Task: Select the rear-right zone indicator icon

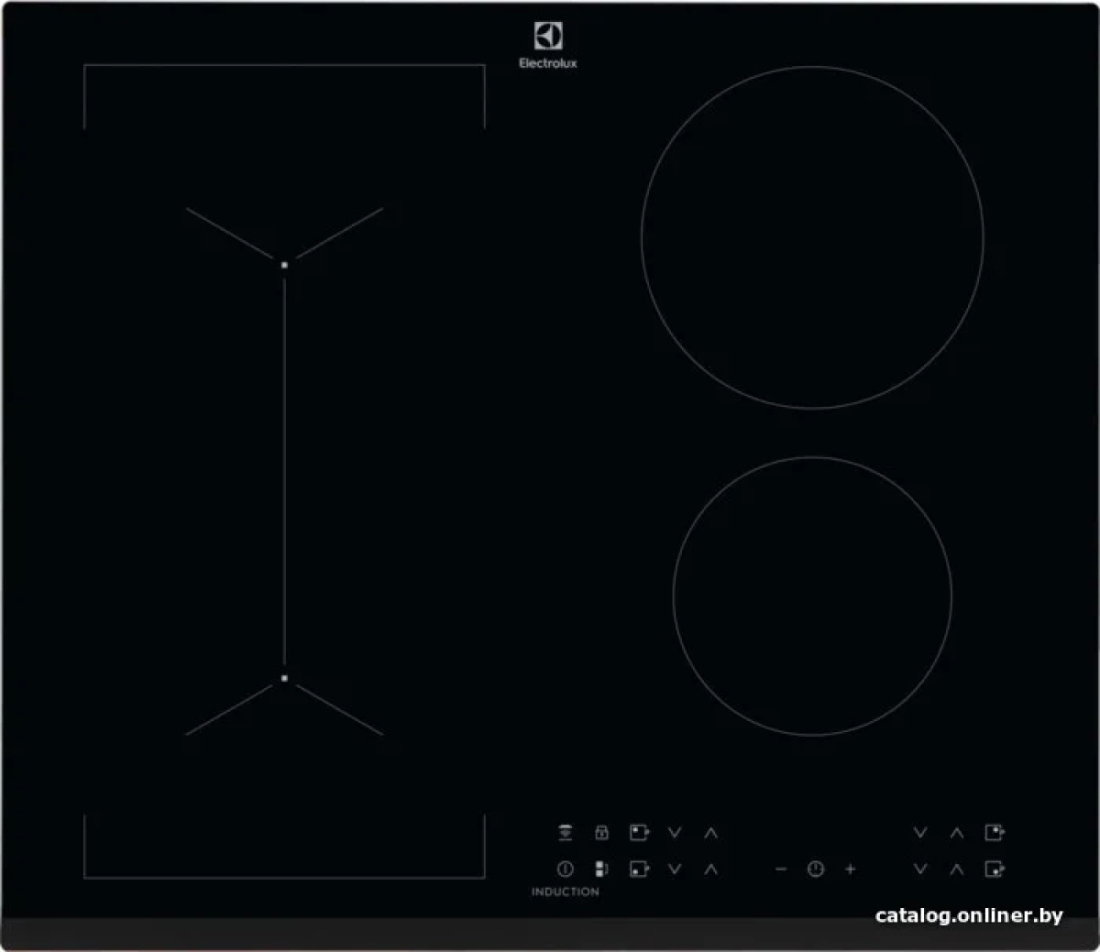Action: click(995, 833)
